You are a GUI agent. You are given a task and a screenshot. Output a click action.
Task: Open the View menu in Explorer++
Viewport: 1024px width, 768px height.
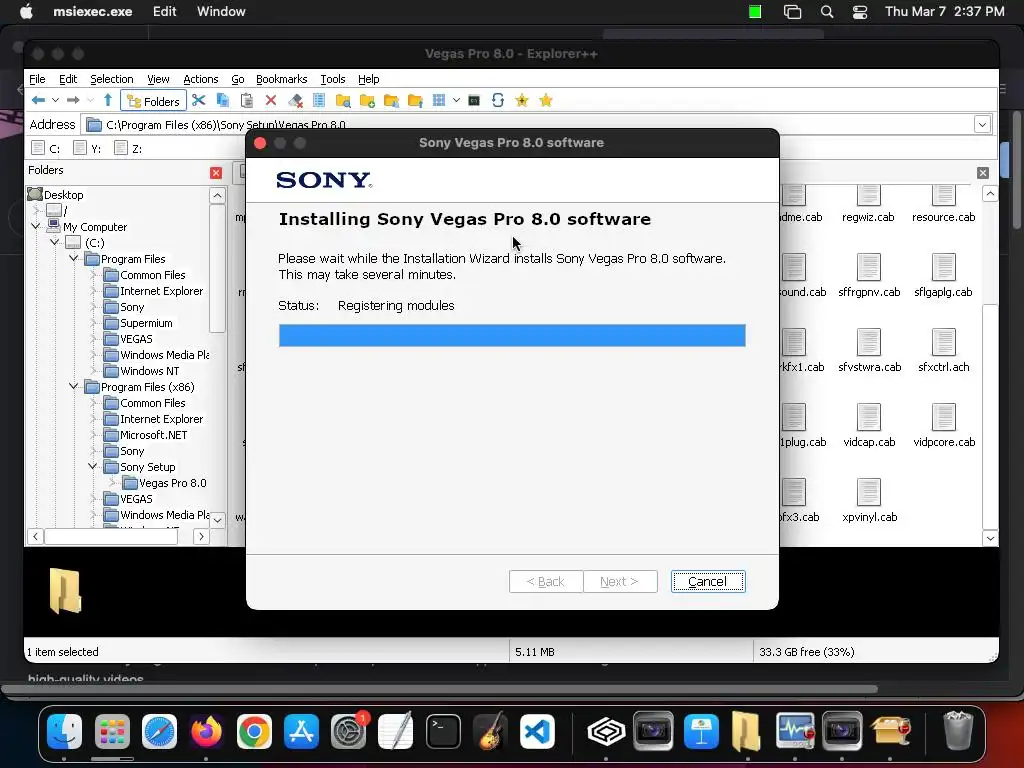pyautogui.click(x=158, y=79)
